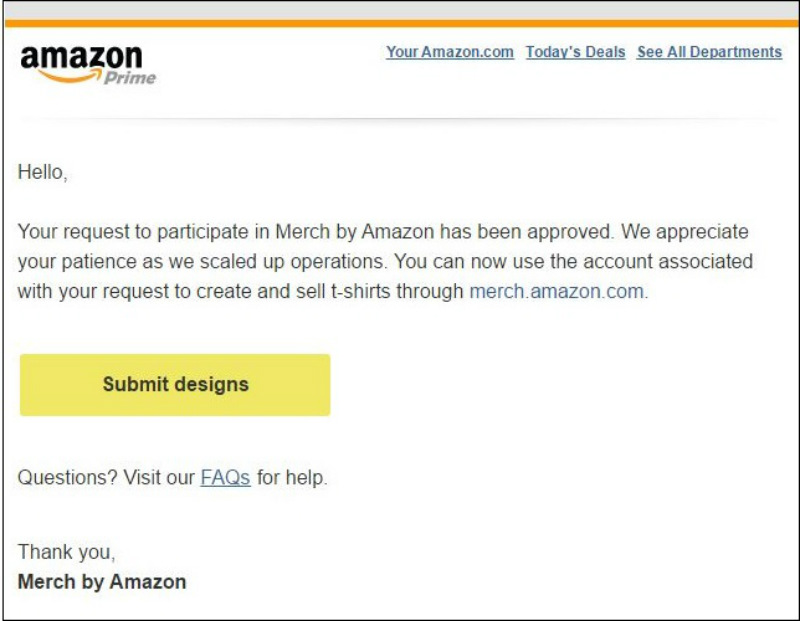This screenshot has height=621, width=800.
Task: Click the word Prime in the logo
Action: tap(131, 79)
